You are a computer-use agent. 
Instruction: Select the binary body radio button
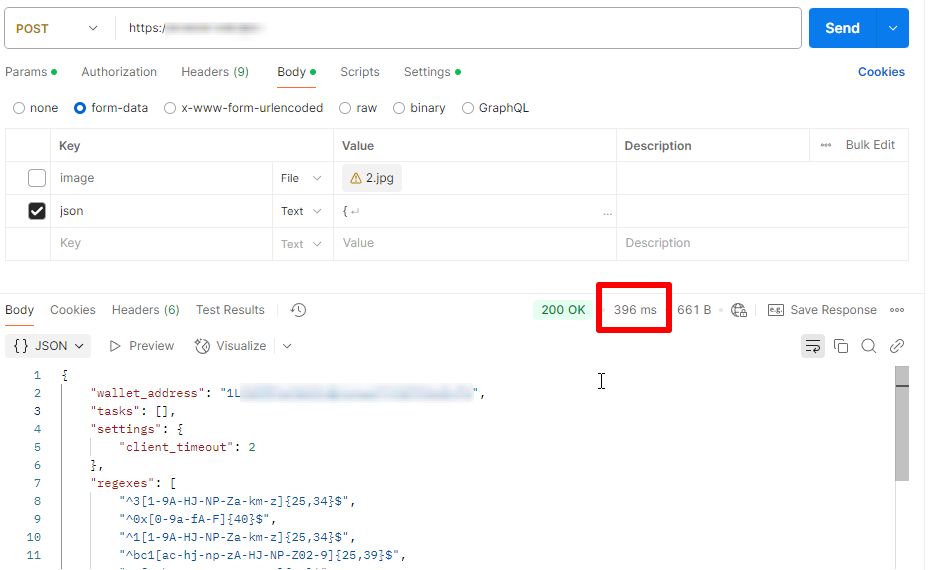[399, 108]
